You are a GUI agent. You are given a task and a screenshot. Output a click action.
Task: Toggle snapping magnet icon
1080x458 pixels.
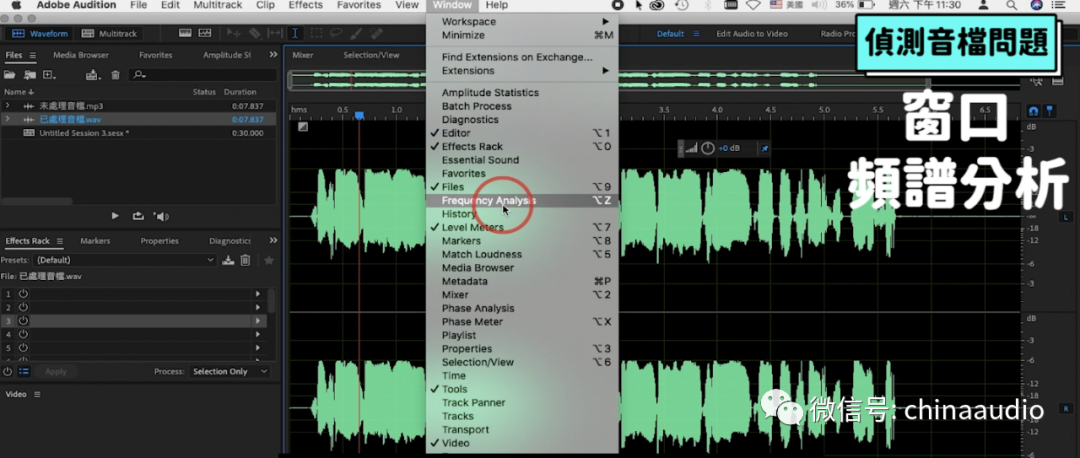pos(1033,110)
